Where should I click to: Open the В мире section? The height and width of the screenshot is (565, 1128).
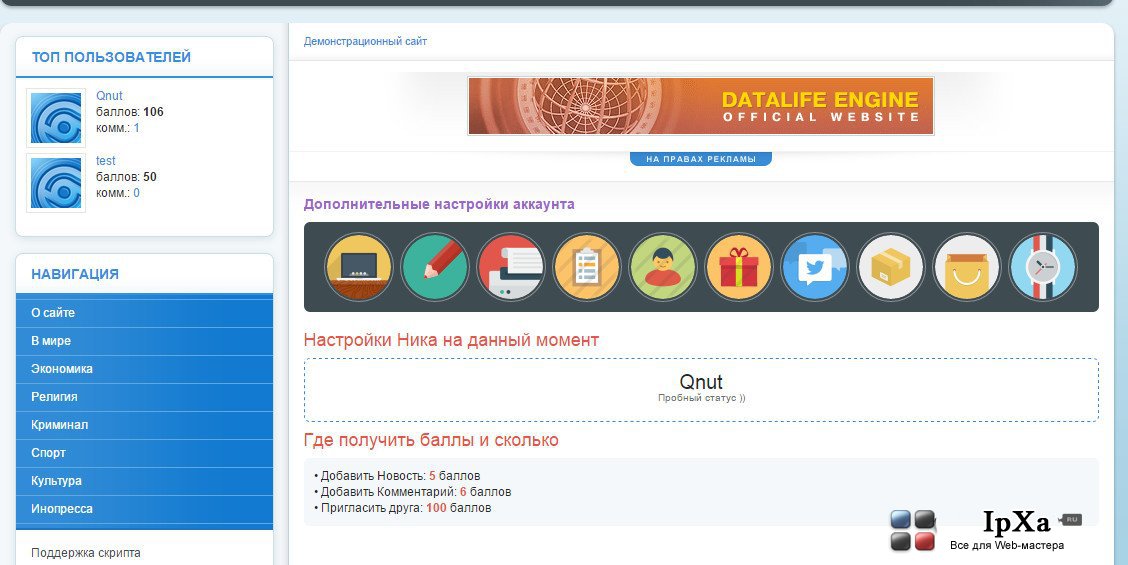point(145,341)
